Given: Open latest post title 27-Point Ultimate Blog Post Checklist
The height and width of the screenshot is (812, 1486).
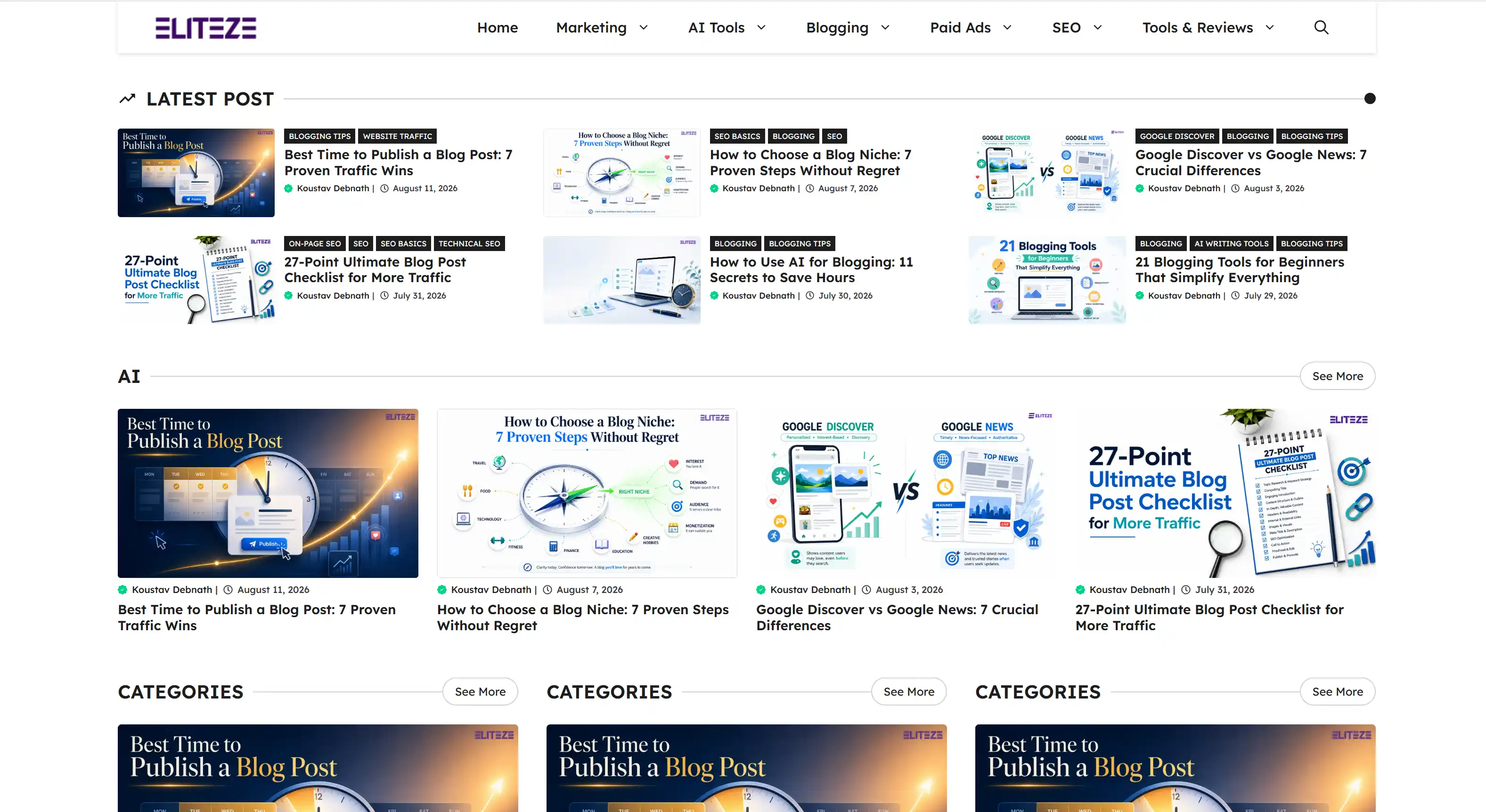Looking at the screenshot, I should [x=375, y=269].
